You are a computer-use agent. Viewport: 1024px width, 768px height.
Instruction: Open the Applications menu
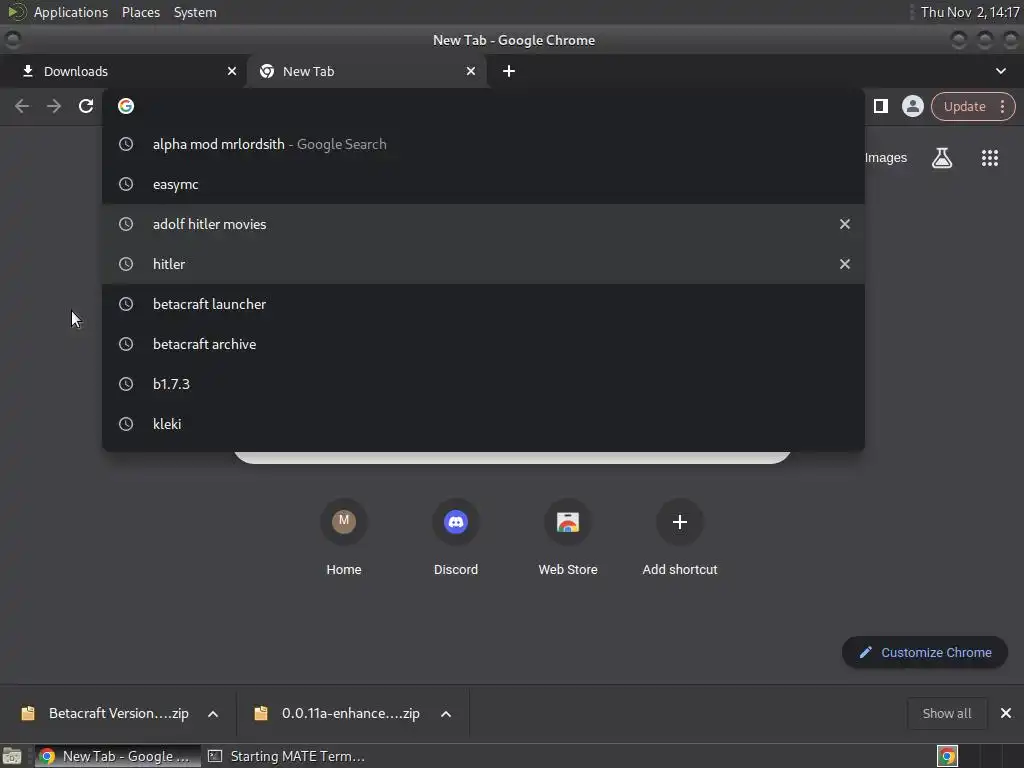click(x=71, y=12)
